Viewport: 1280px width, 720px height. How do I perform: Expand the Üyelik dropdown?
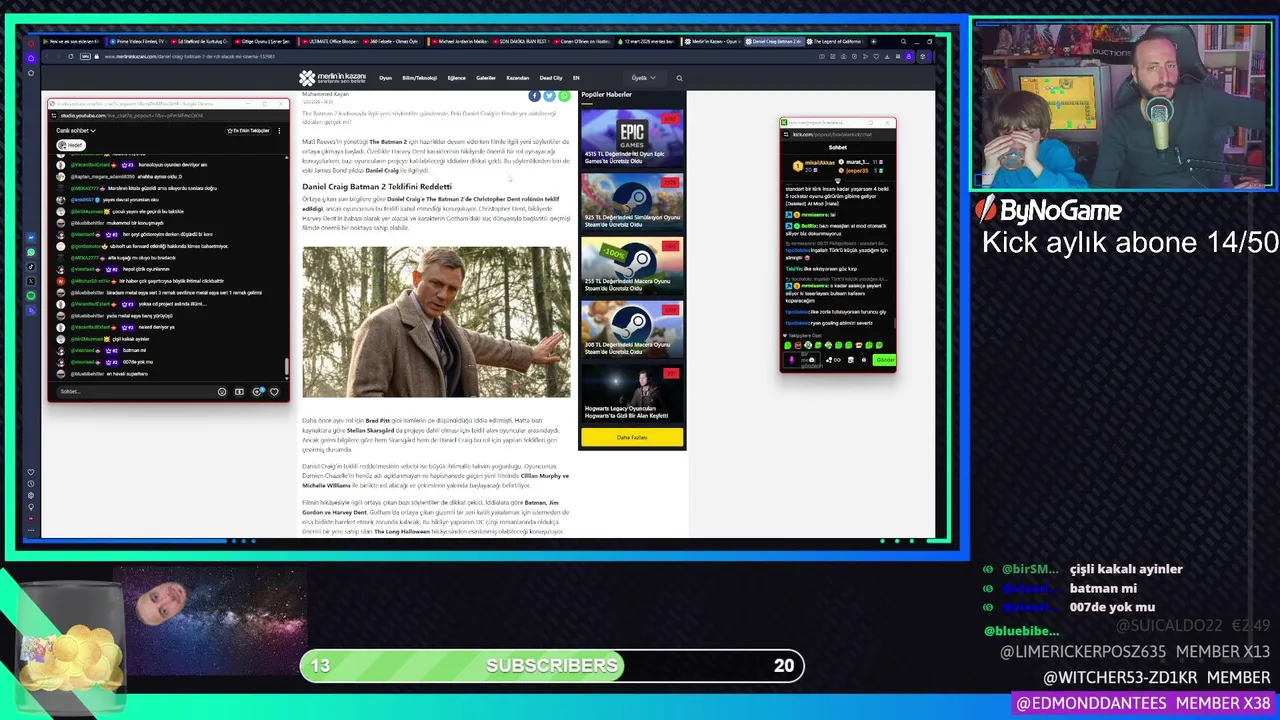click(642, 78)
